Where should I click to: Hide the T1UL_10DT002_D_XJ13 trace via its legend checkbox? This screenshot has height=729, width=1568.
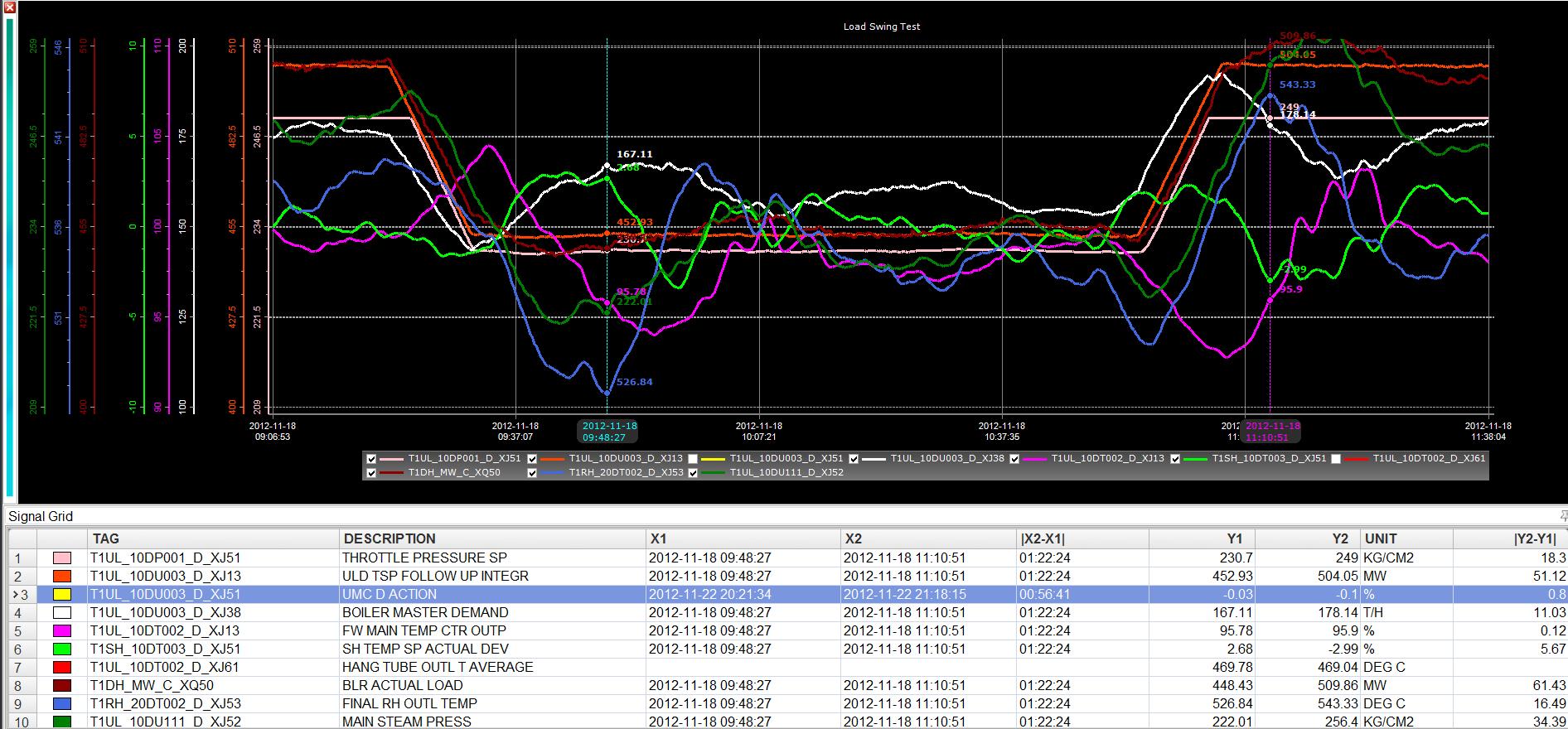coord(1014,459)
